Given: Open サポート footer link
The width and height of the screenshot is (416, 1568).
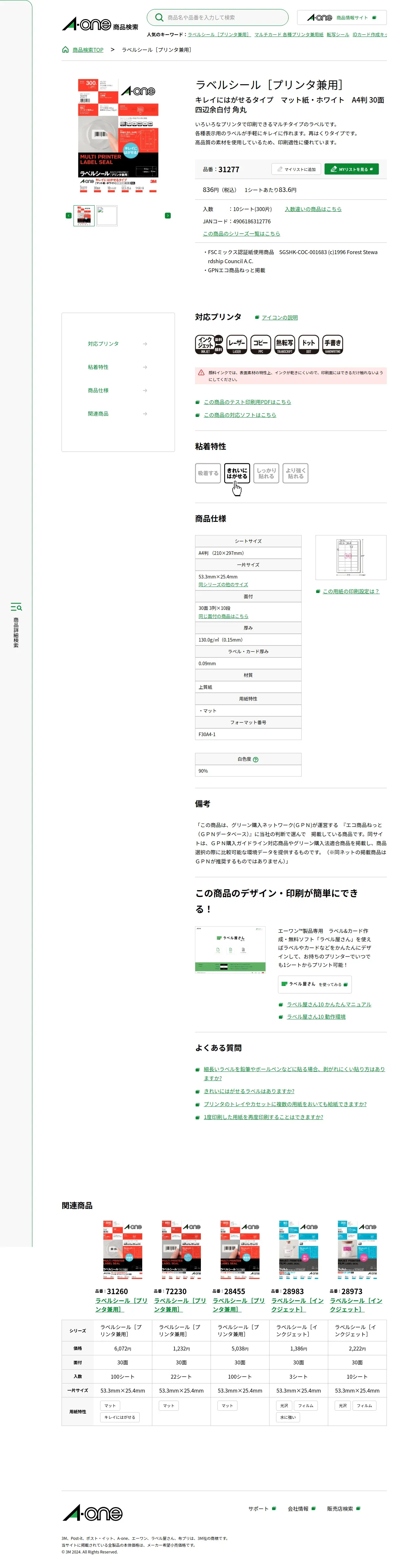Looking at the screenshot, I should 262,1508.
